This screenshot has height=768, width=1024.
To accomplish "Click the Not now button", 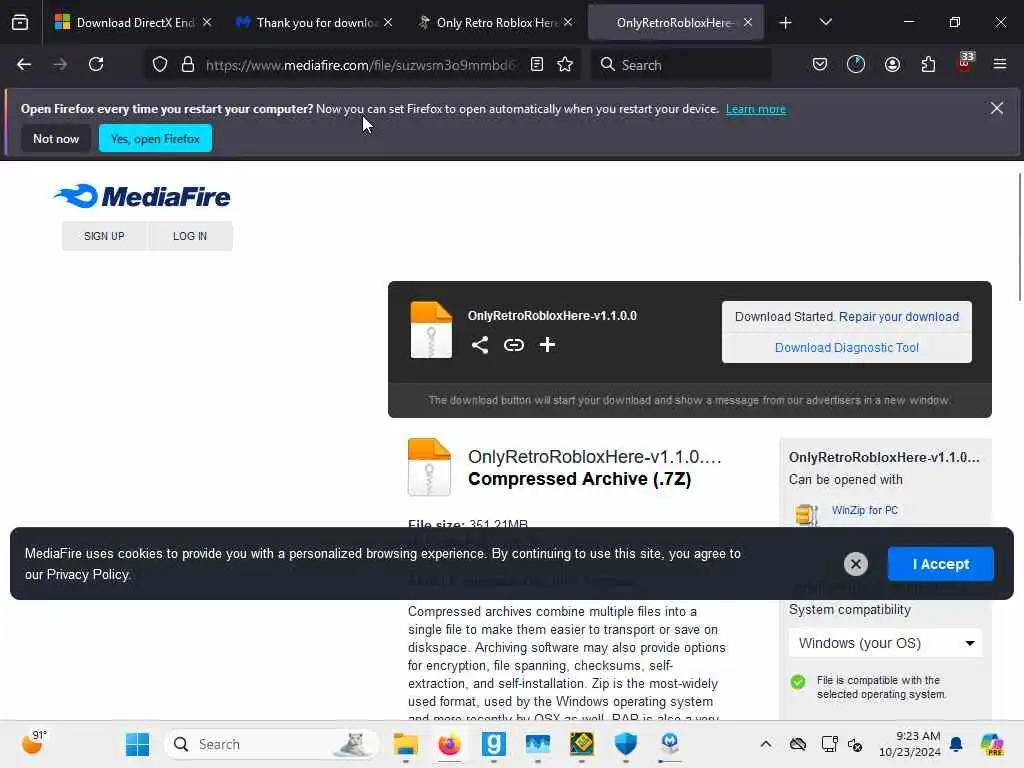I will [x=56, y=138].
